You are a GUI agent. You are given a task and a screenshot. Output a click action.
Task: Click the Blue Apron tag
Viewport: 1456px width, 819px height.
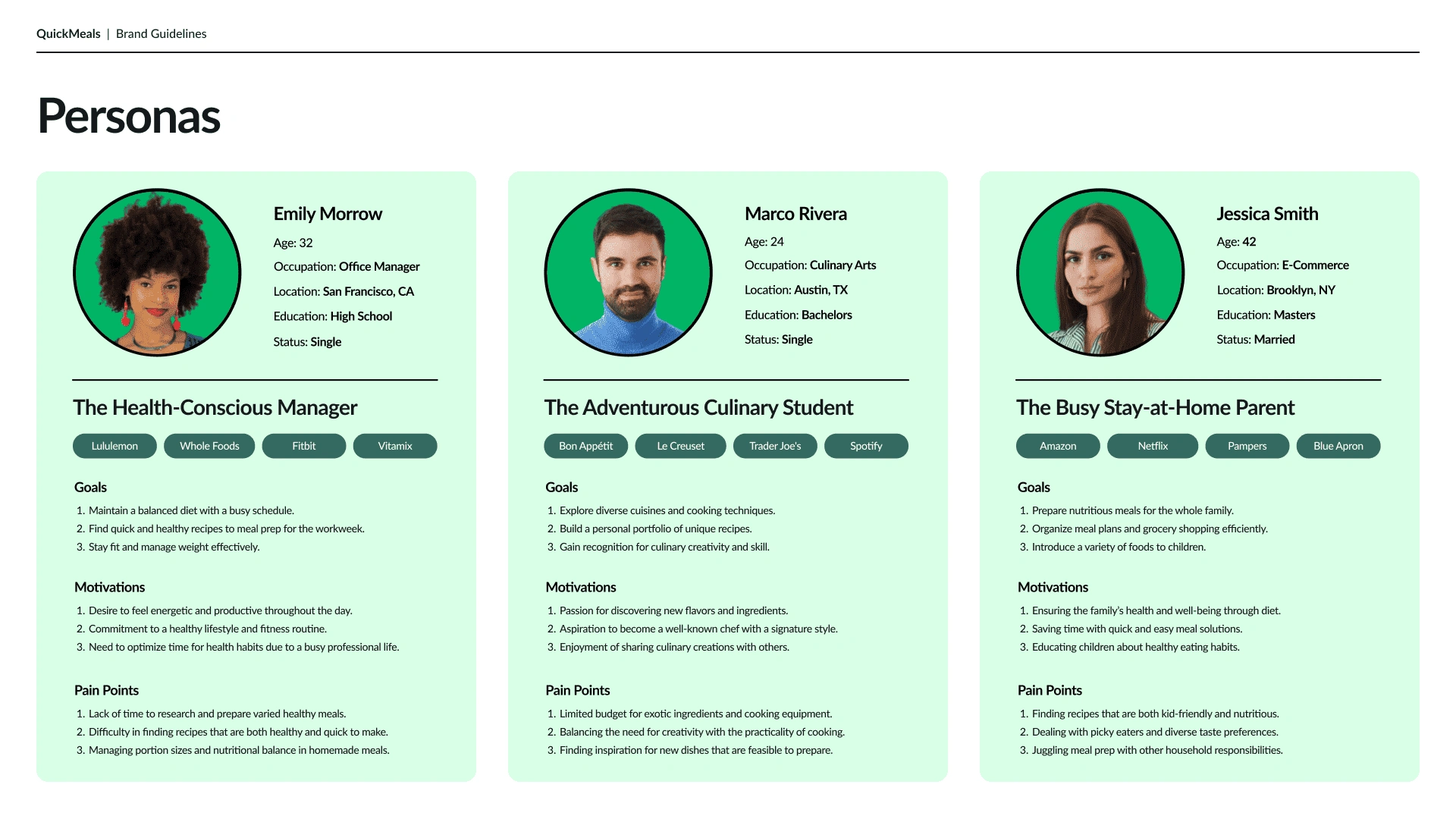(x=1338, y=446)
